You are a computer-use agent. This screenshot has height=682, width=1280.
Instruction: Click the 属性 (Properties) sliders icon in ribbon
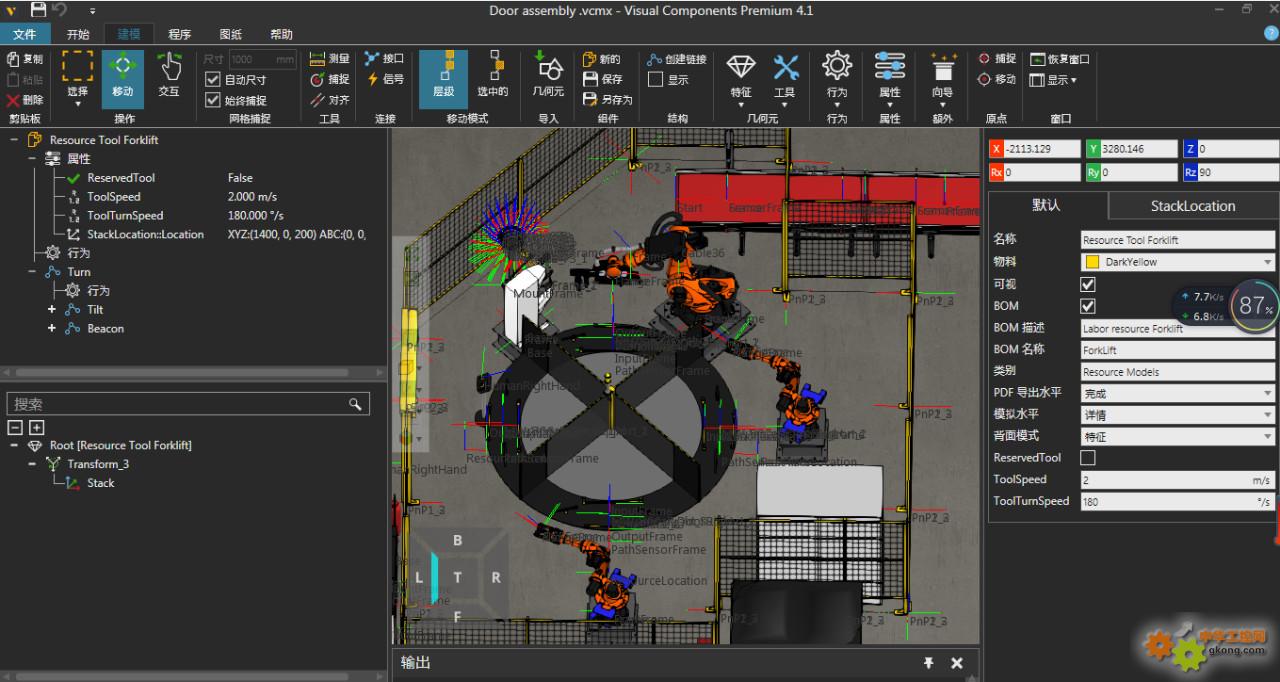889,75
